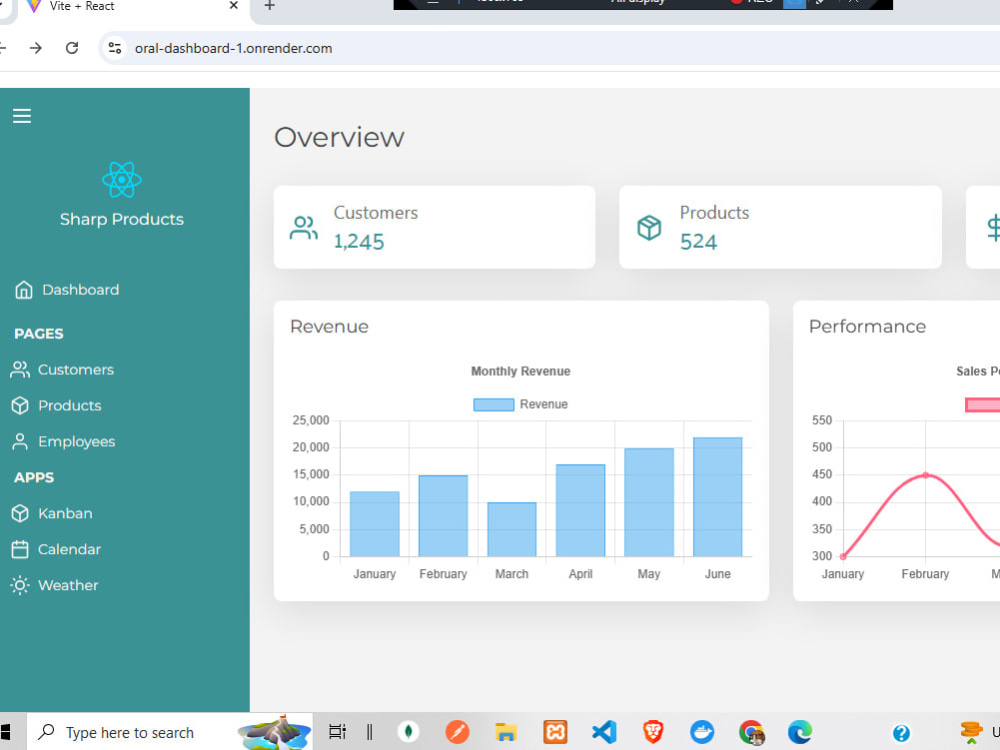This screenshot has height=750, width=1000.
Task: Click the search highlight image in taskbar
Action: click(274, 732)
